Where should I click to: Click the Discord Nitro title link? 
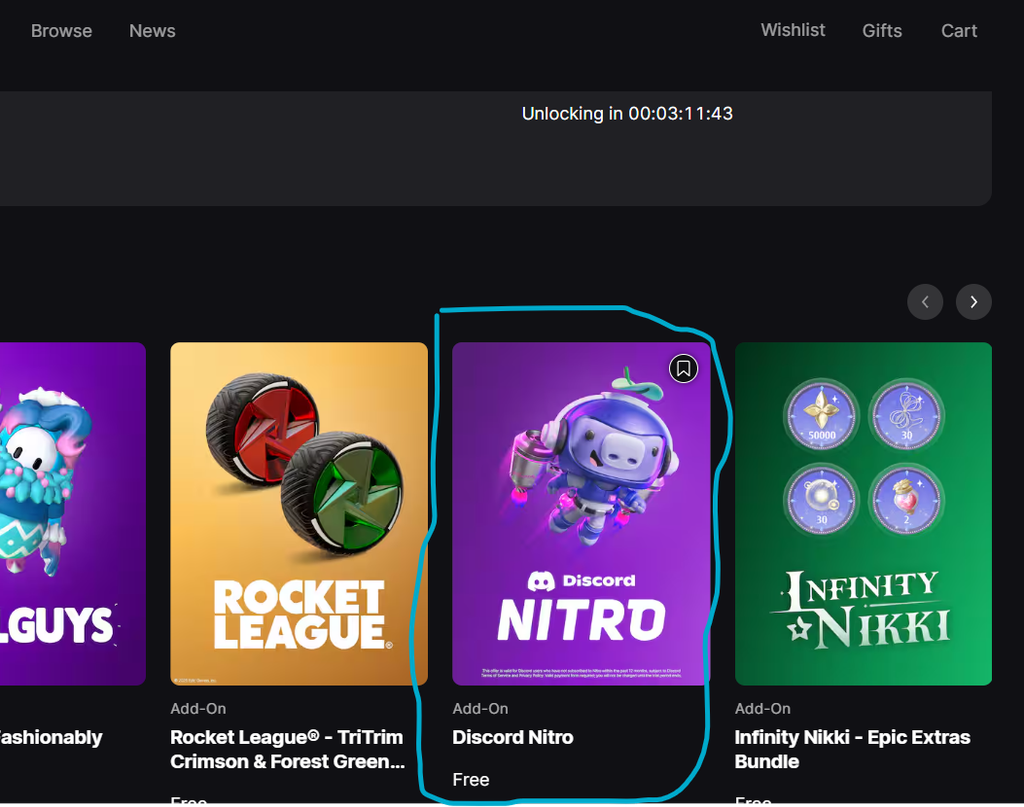(x=513, y=737)
